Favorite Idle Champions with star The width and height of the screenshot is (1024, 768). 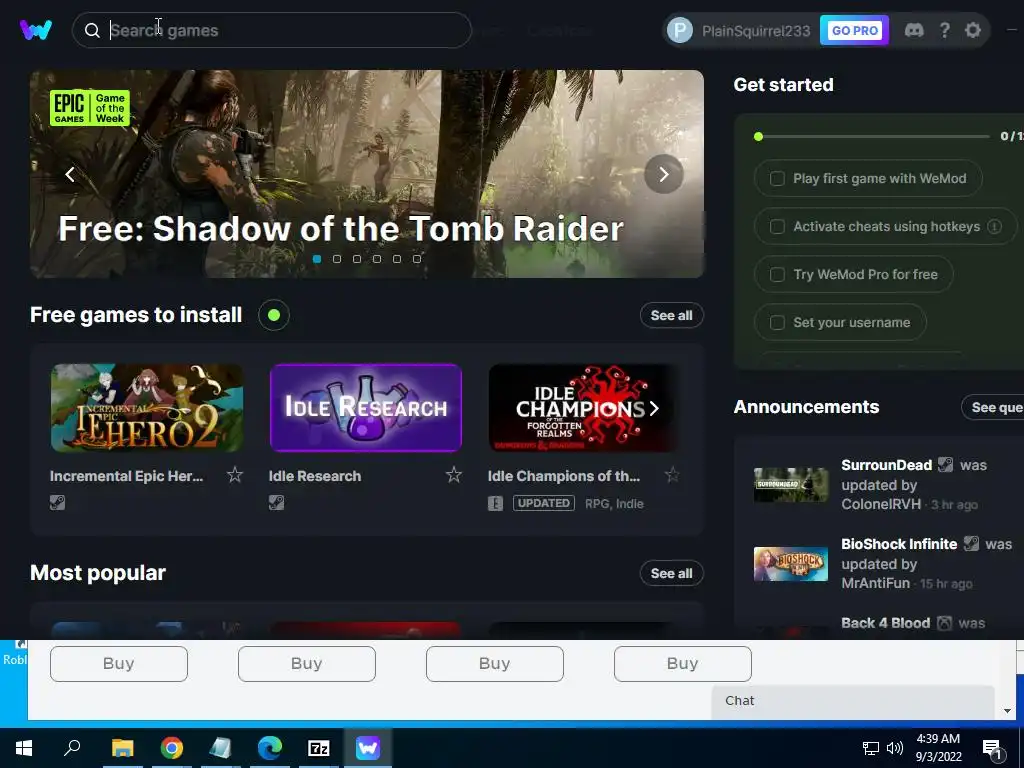click(x=672, y=475)
